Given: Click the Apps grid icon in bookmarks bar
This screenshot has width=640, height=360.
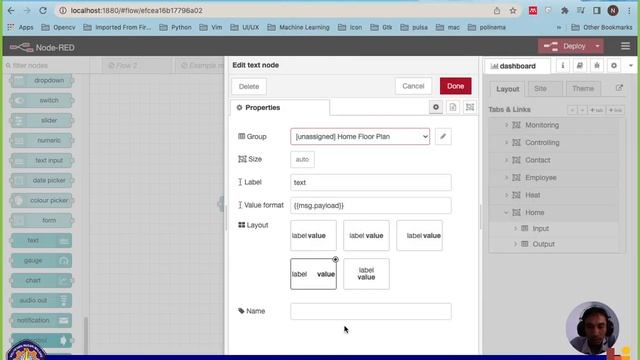Looking at the screenshot, I should (x=11, y=27).
